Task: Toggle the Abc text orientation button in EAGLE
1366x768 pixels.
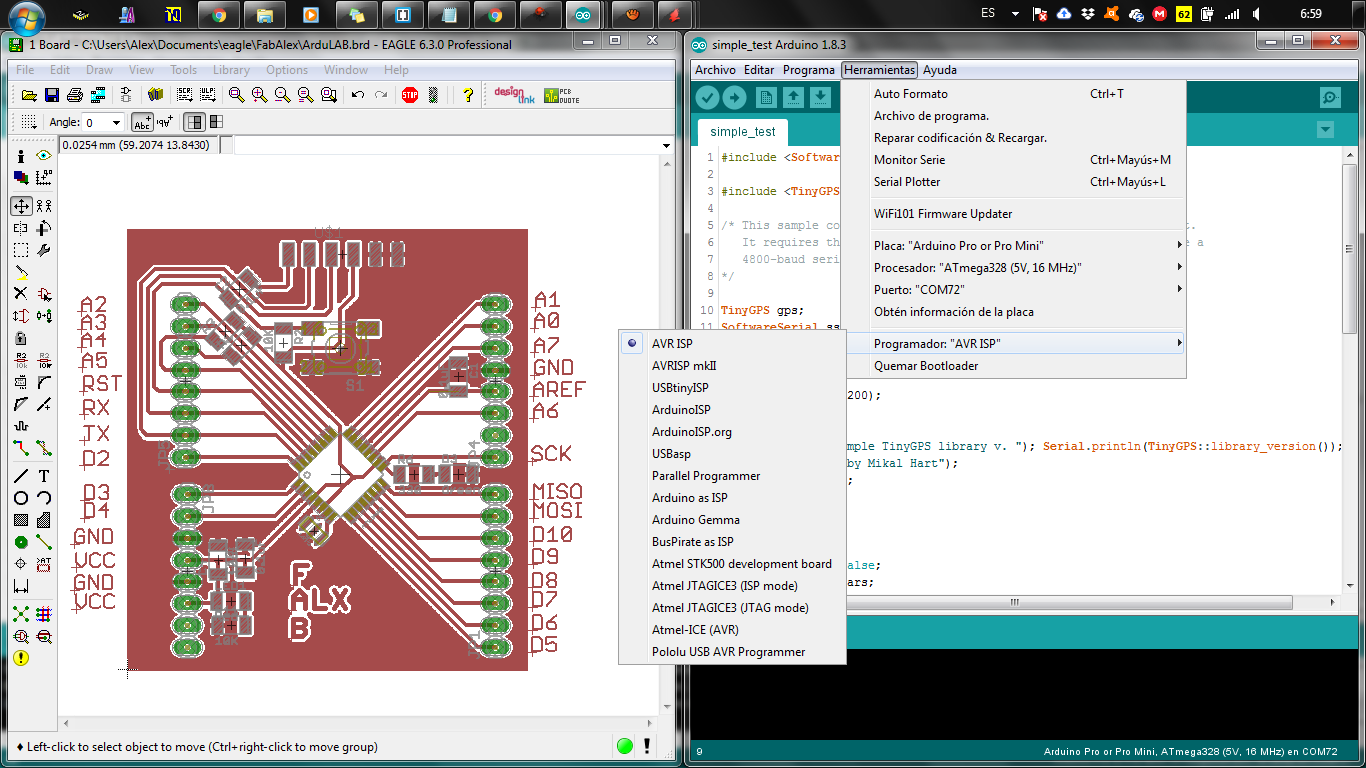Action: pyautogui.click(x=142, y=122)
